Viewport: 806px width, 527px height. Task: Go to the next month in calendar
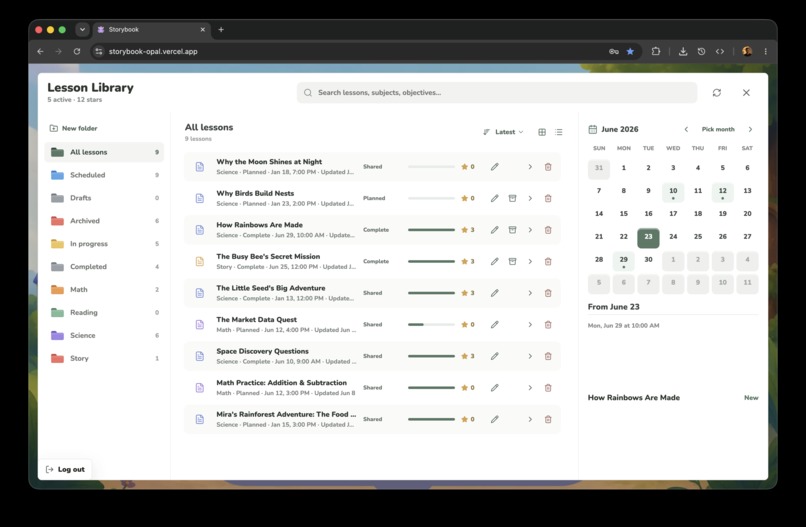pos(750,129)
